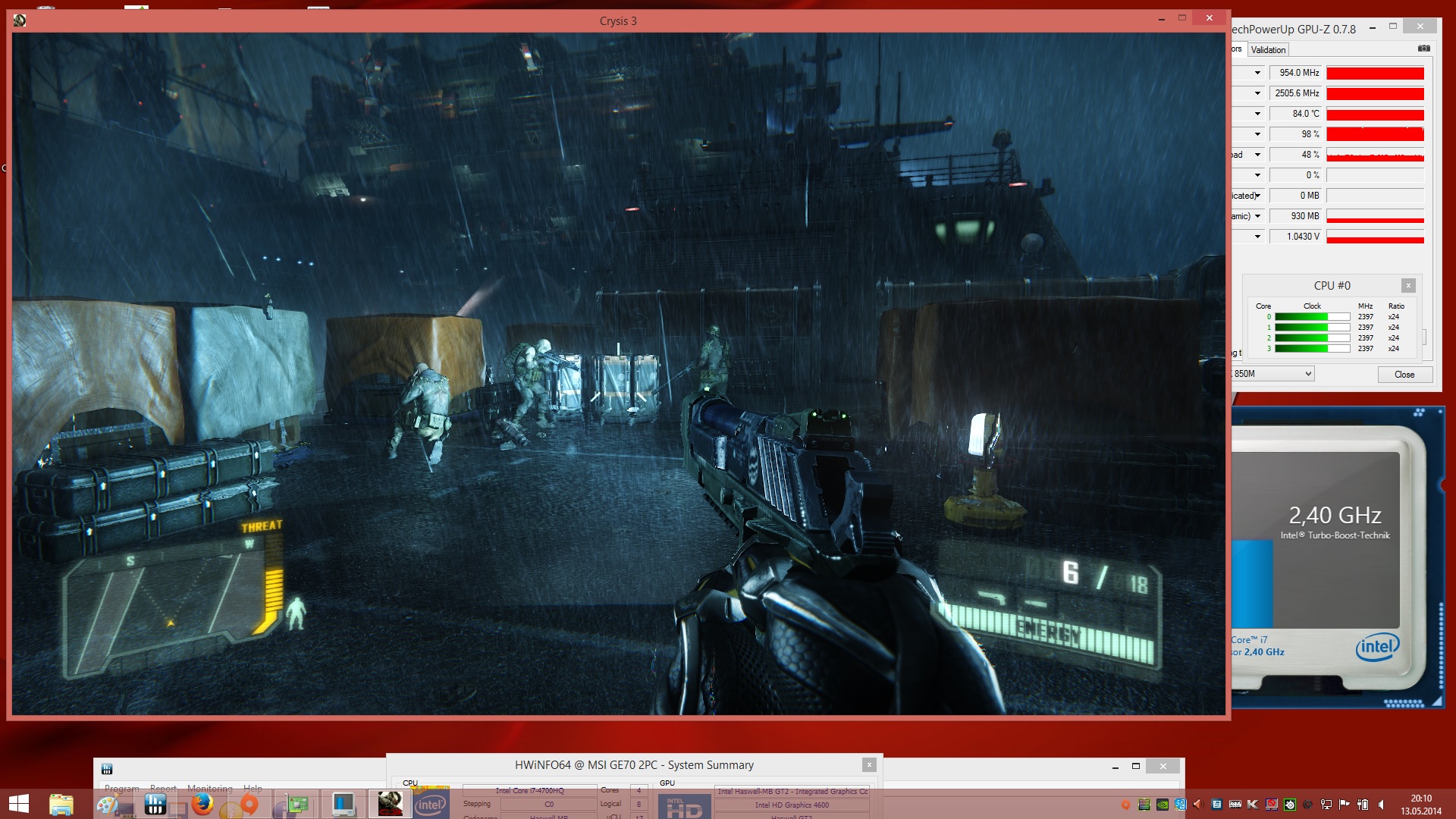Viewport: 1456px width, 819px height.
Task: Click the 84.0 °C temperature graph
Action: [1375, 114]
